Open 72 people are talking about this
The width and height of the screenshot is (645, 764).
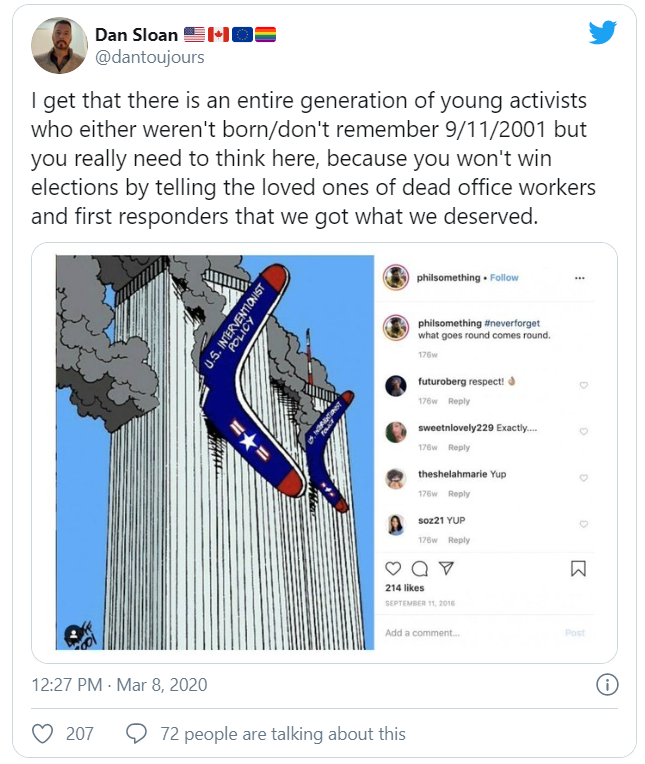click(282, 734)
